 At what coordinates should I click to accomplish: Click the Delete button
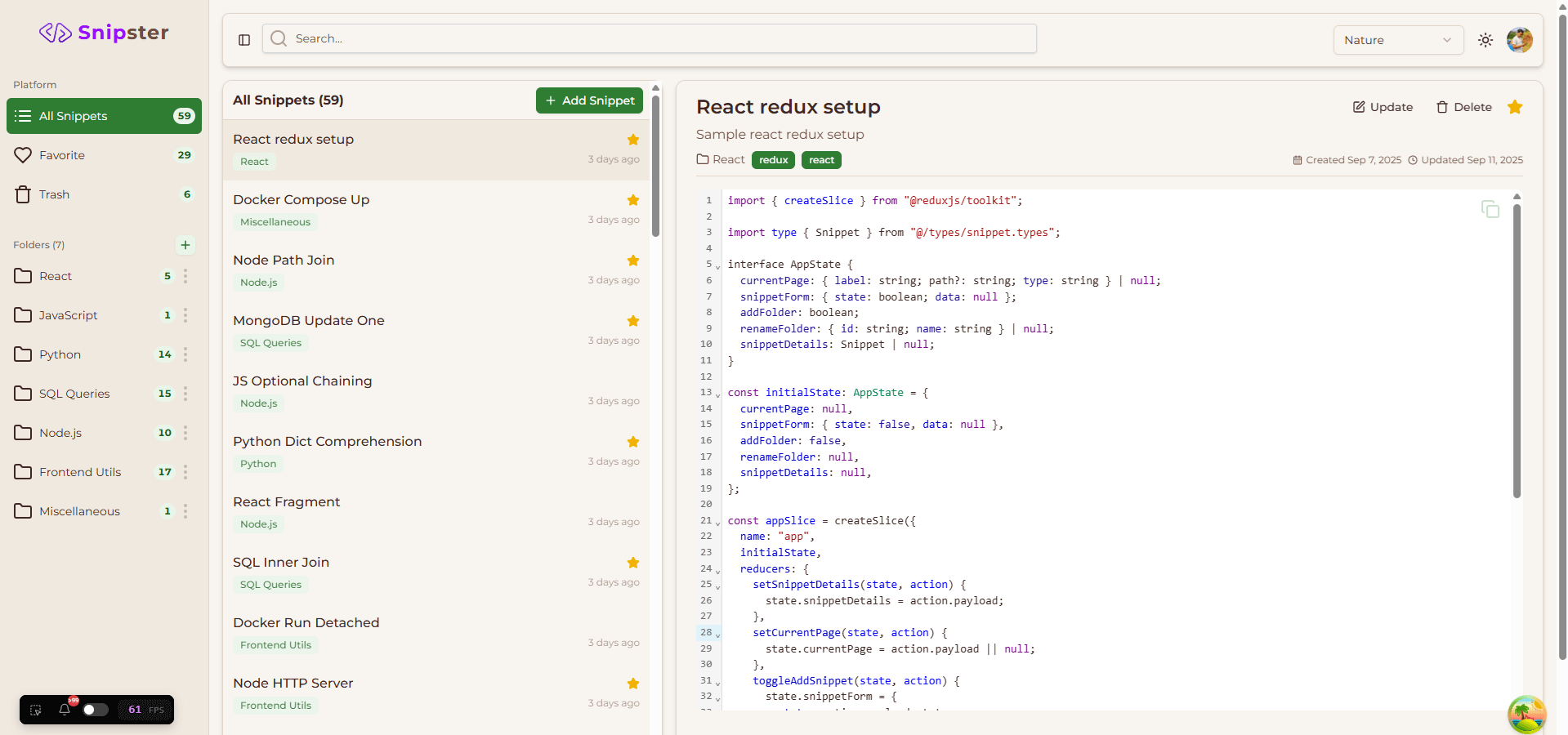click(1464, 107)
